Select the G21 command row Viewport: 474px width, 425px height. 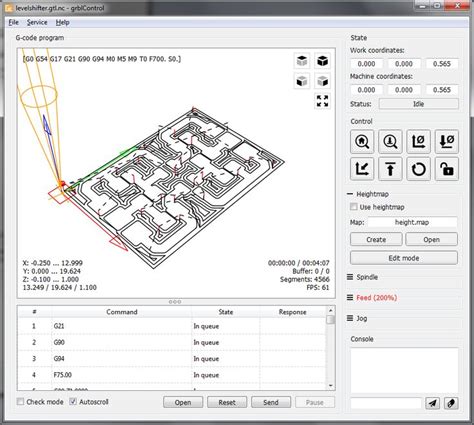tap(172, 326)
